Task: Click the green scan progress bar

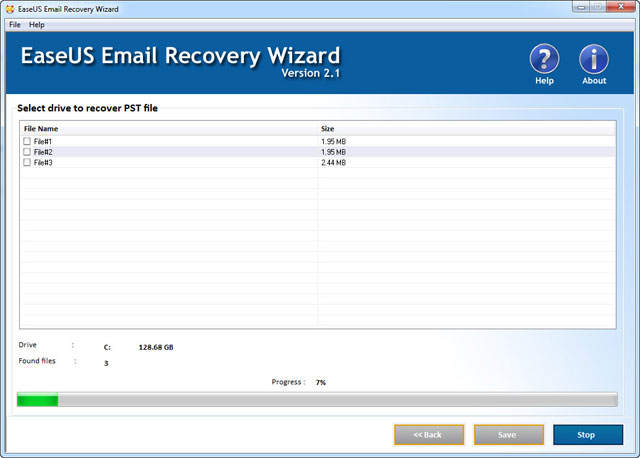Action: click(317, 400)
